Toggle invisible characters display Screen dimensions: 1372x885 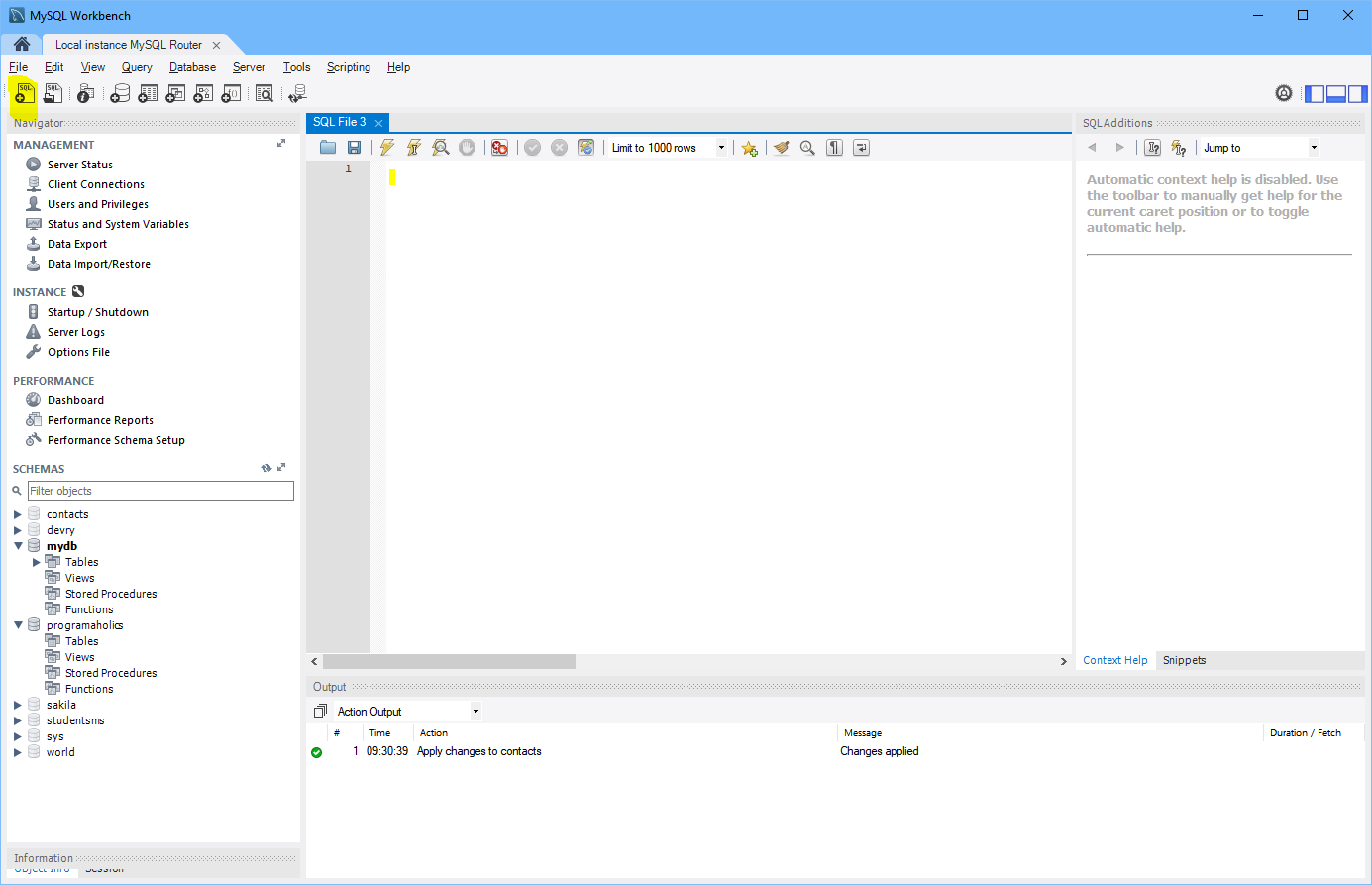coord(834,148)
